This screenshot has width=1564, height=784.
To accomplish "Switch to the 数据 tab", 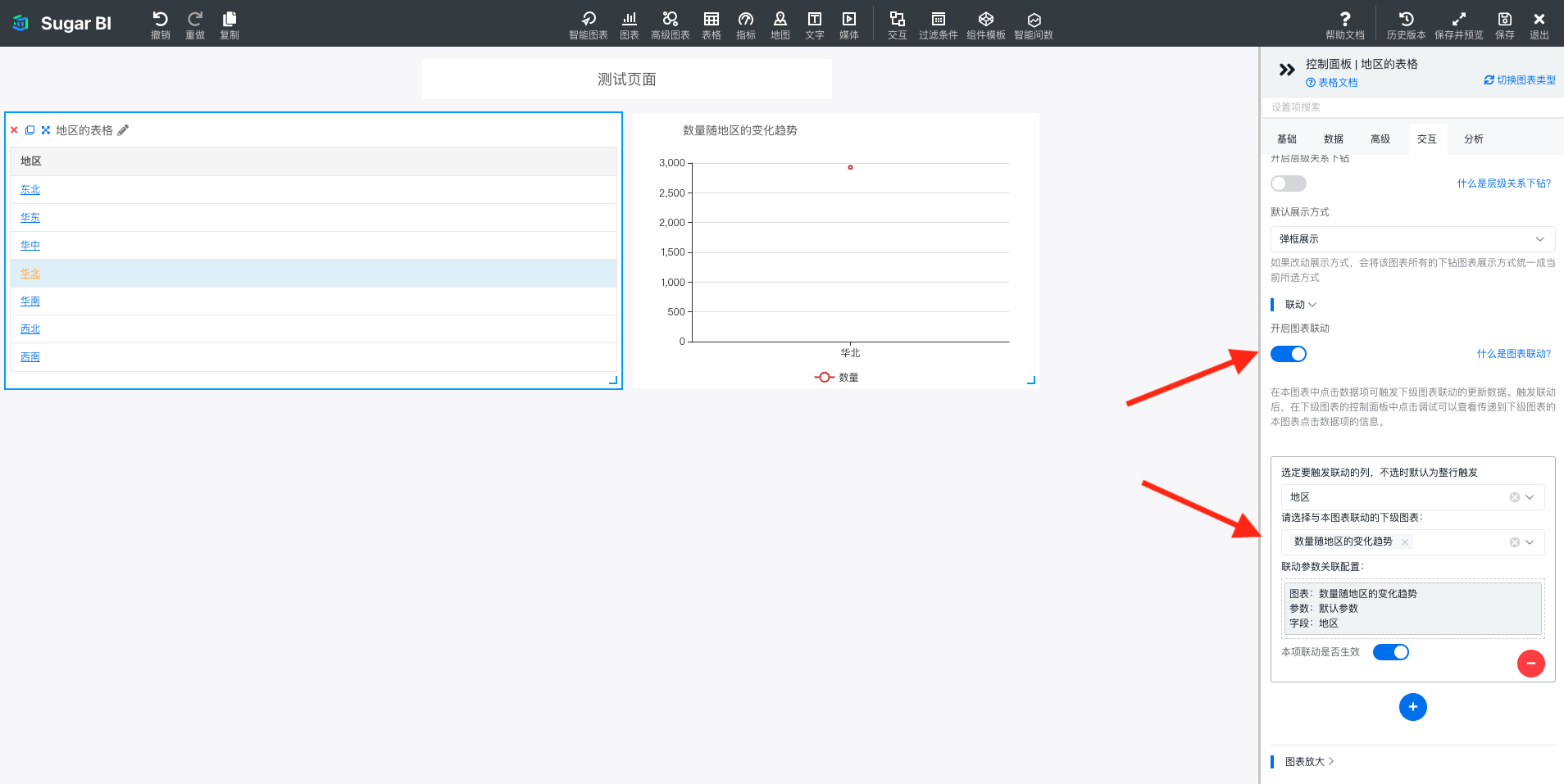I will tap(1334, 139).
